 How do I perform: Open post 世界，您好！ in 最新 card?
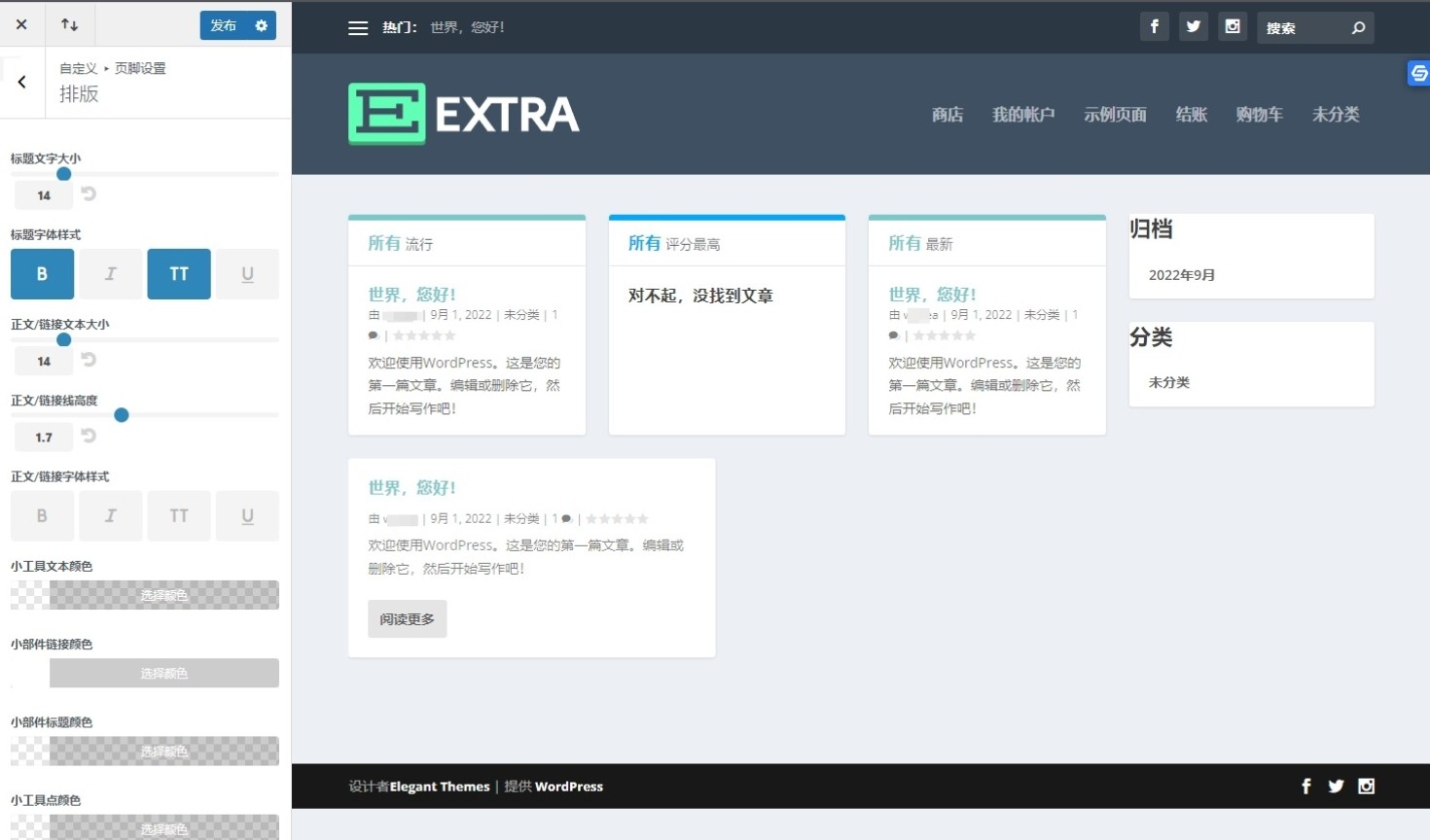coord(932,294)
